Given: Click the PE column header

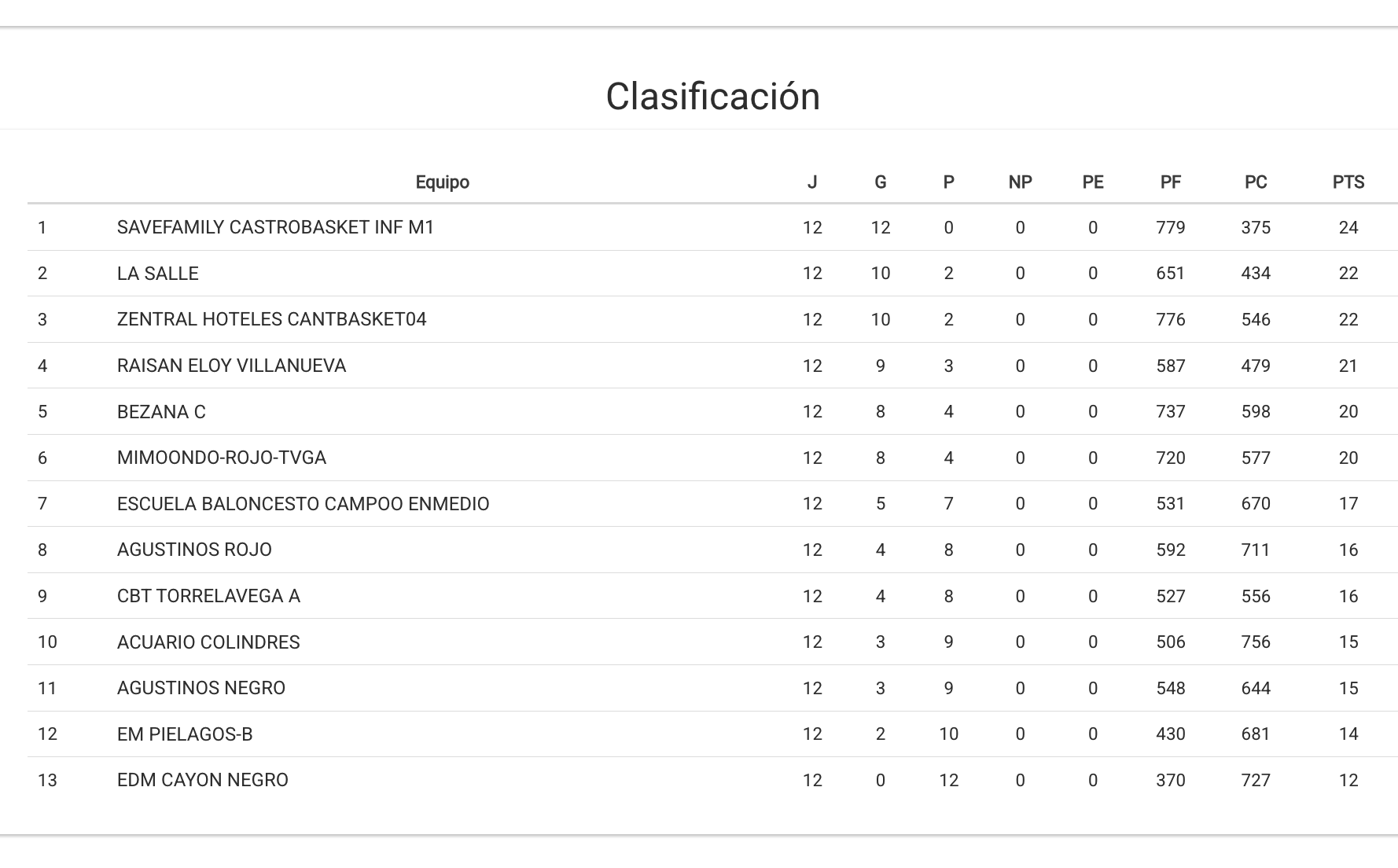Looking at the screenshot, I should (x=1092, y=182).
